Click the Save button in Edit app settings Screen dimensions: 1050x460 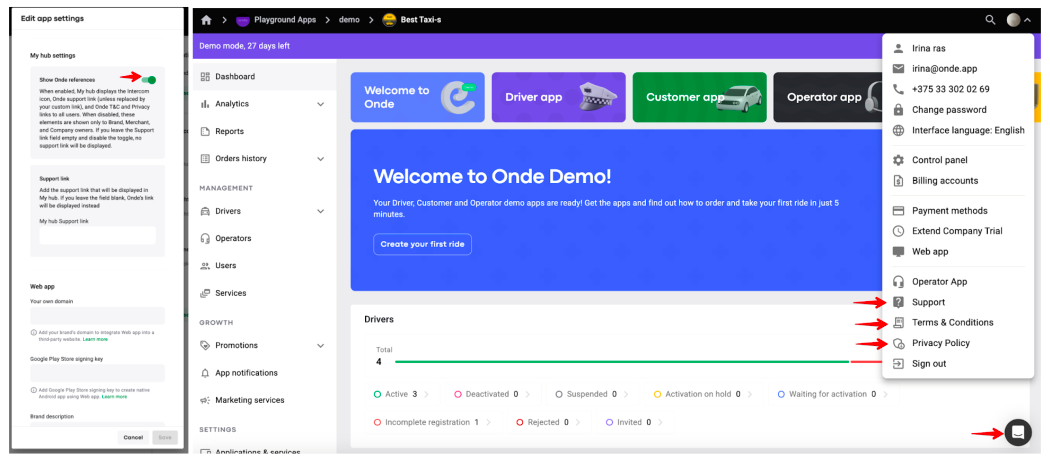click(165, 437)
